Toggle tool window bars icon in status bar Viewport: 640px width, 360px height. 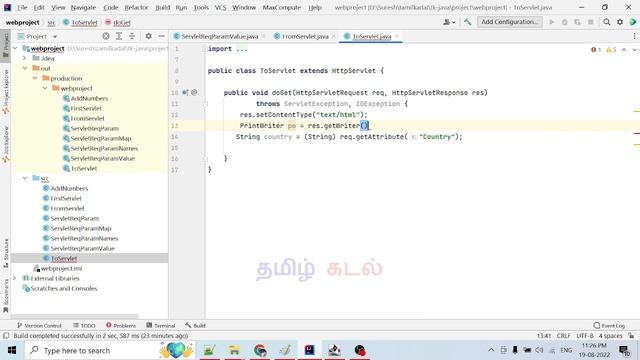(6, 336)
